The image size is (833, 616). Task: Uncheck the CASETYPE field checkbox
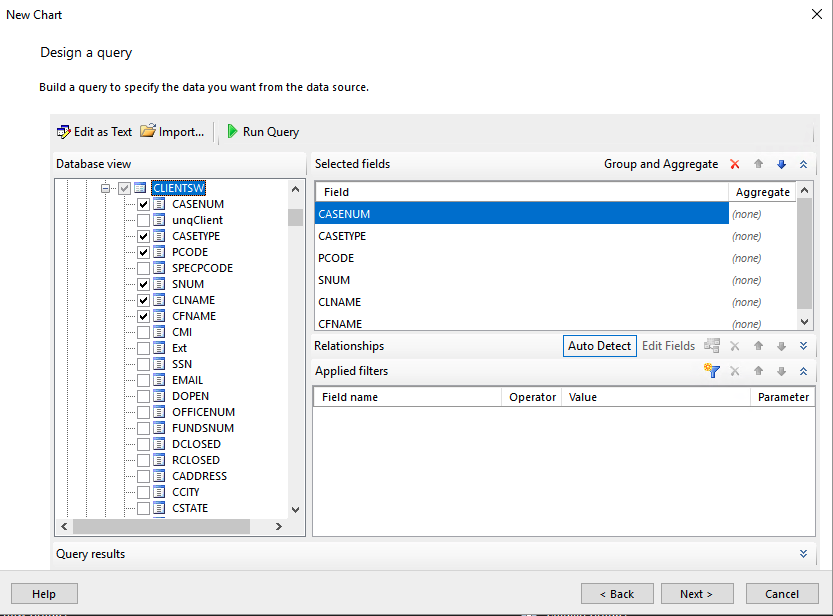coord(144,236)
